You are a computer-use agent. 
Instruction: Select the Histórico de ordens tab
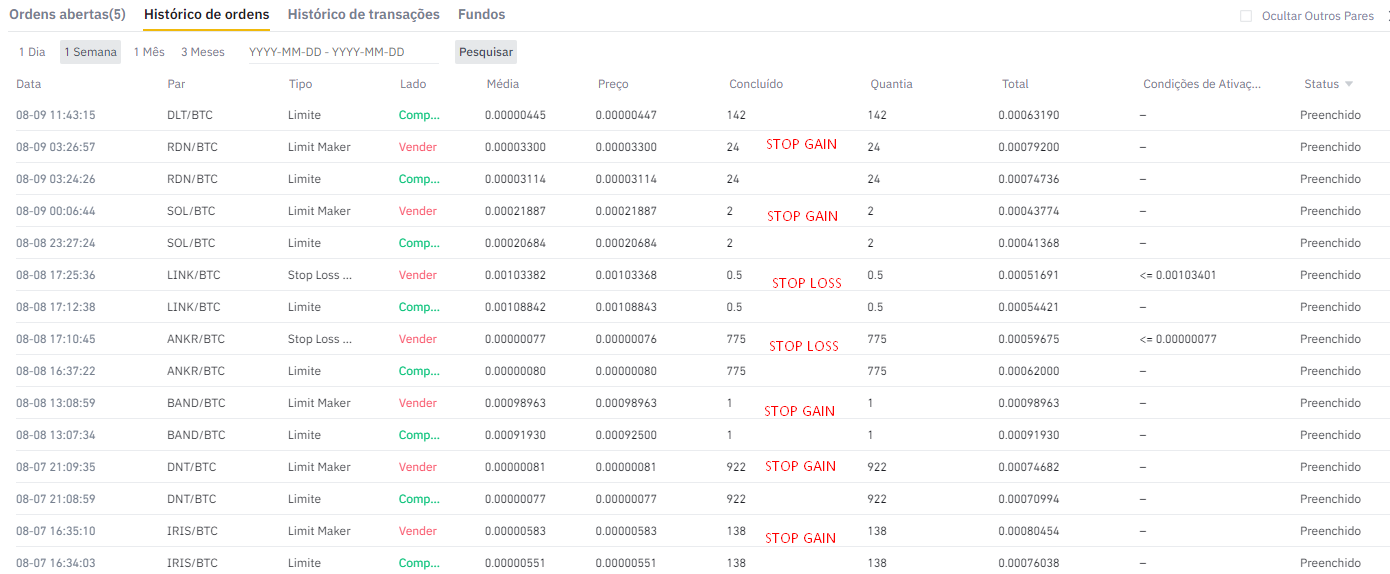pyautogui.click(x=207, y=15)
